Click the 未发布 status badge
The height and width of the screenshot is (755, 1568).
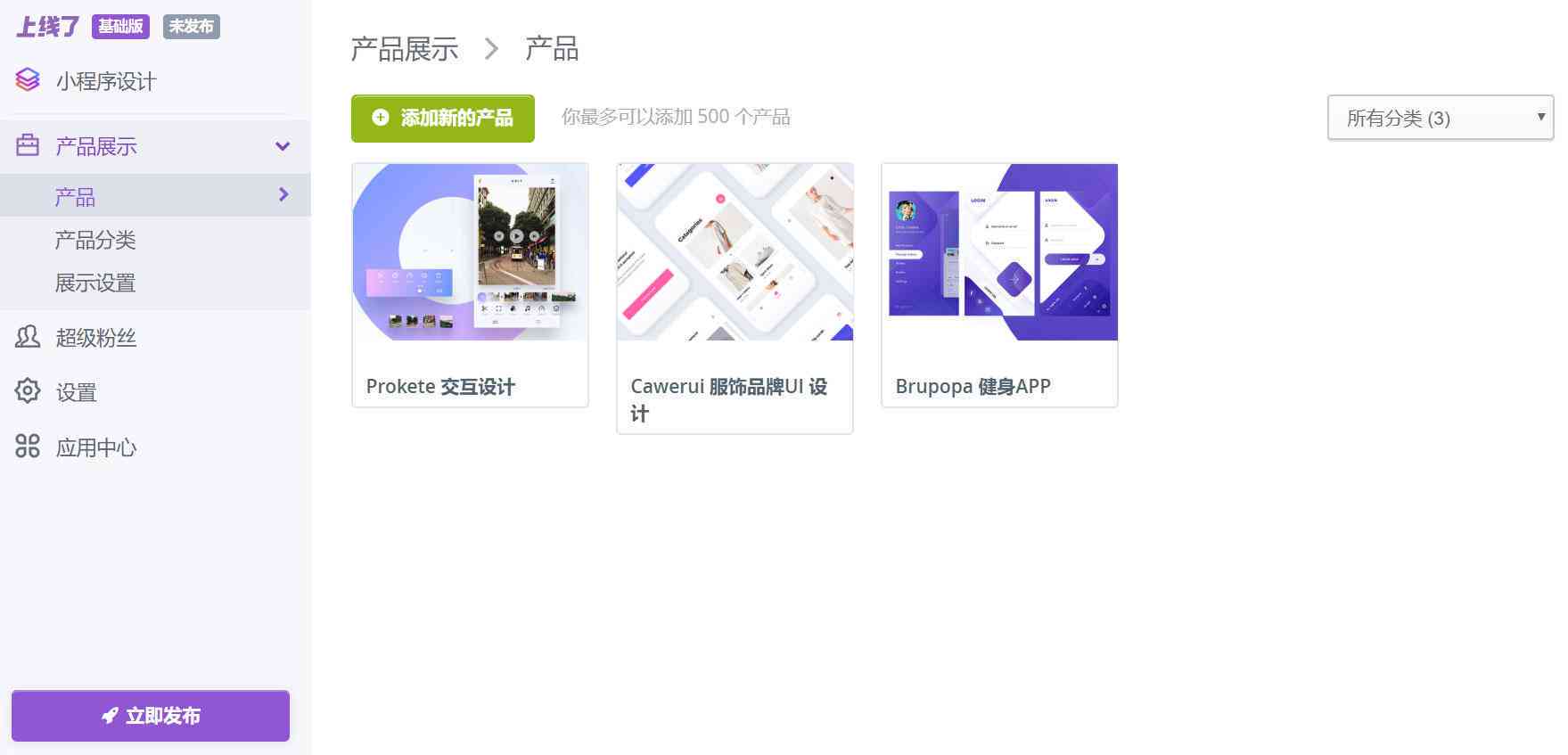[192, 27]
